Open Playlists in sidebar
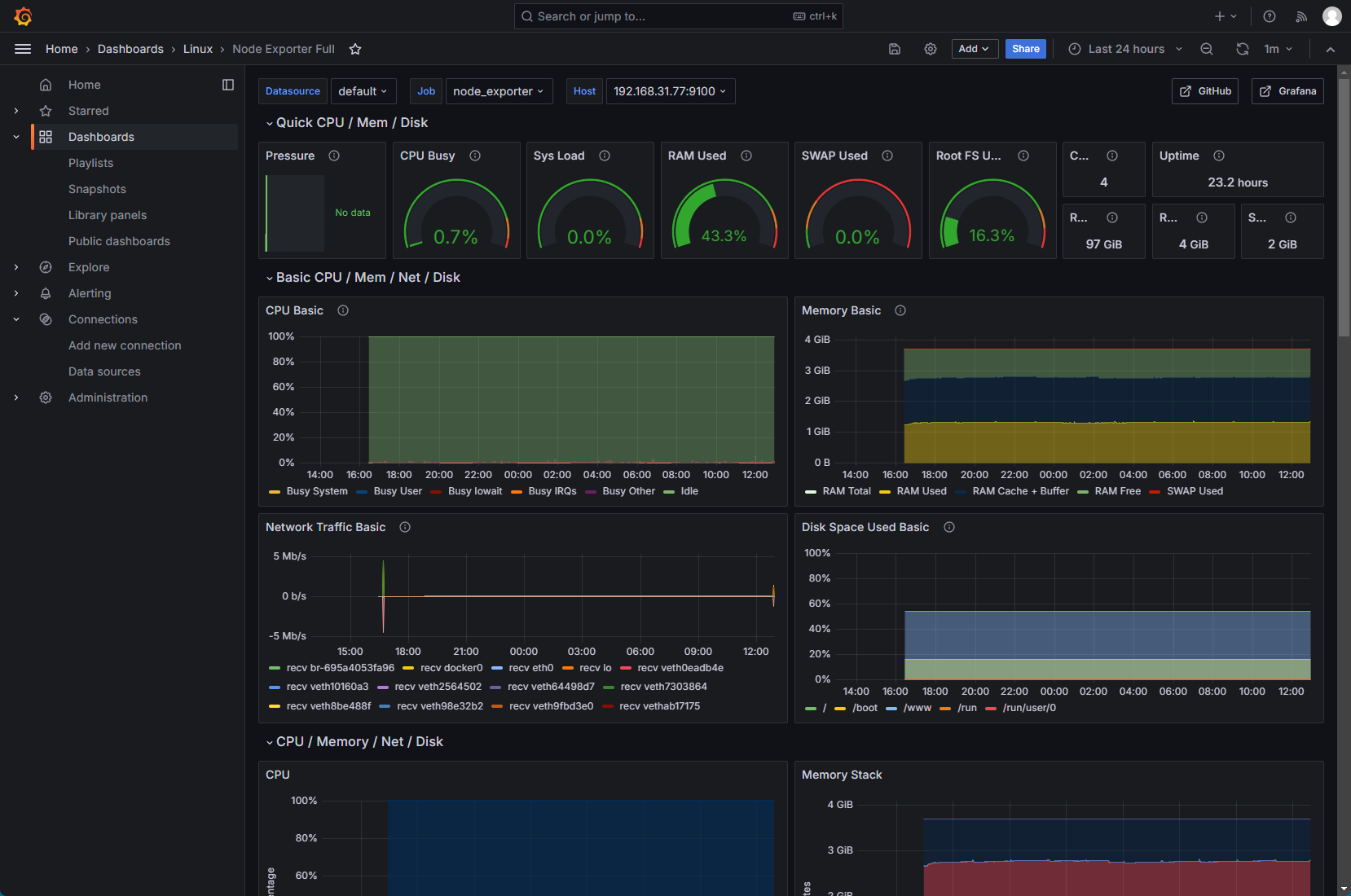1351x896 pixels. [91, 163]
